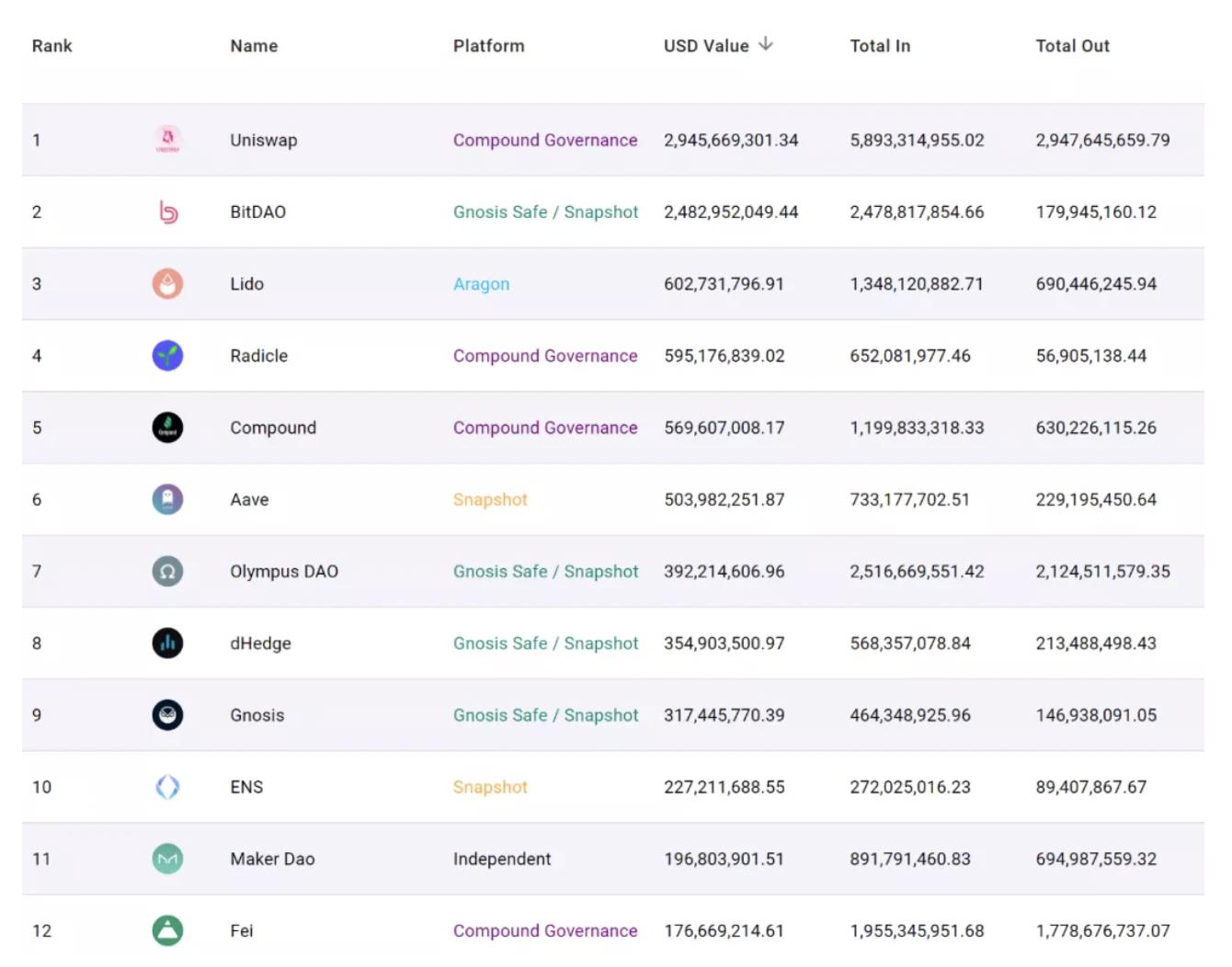Click the Rank column header

click(51, 46)
